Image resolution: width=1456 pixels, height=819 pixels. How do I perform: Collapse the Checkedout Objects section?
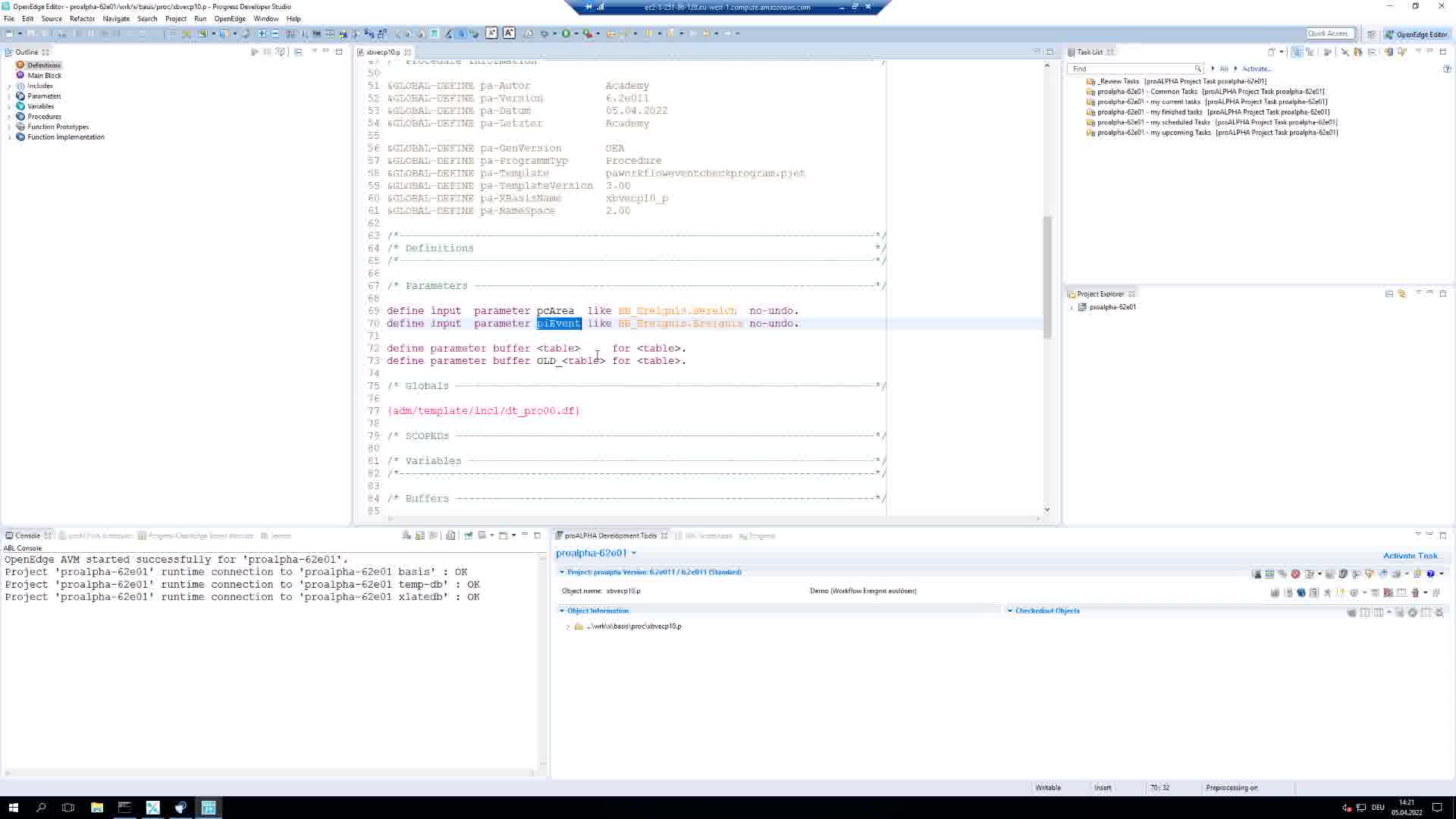click(1010, 611)
